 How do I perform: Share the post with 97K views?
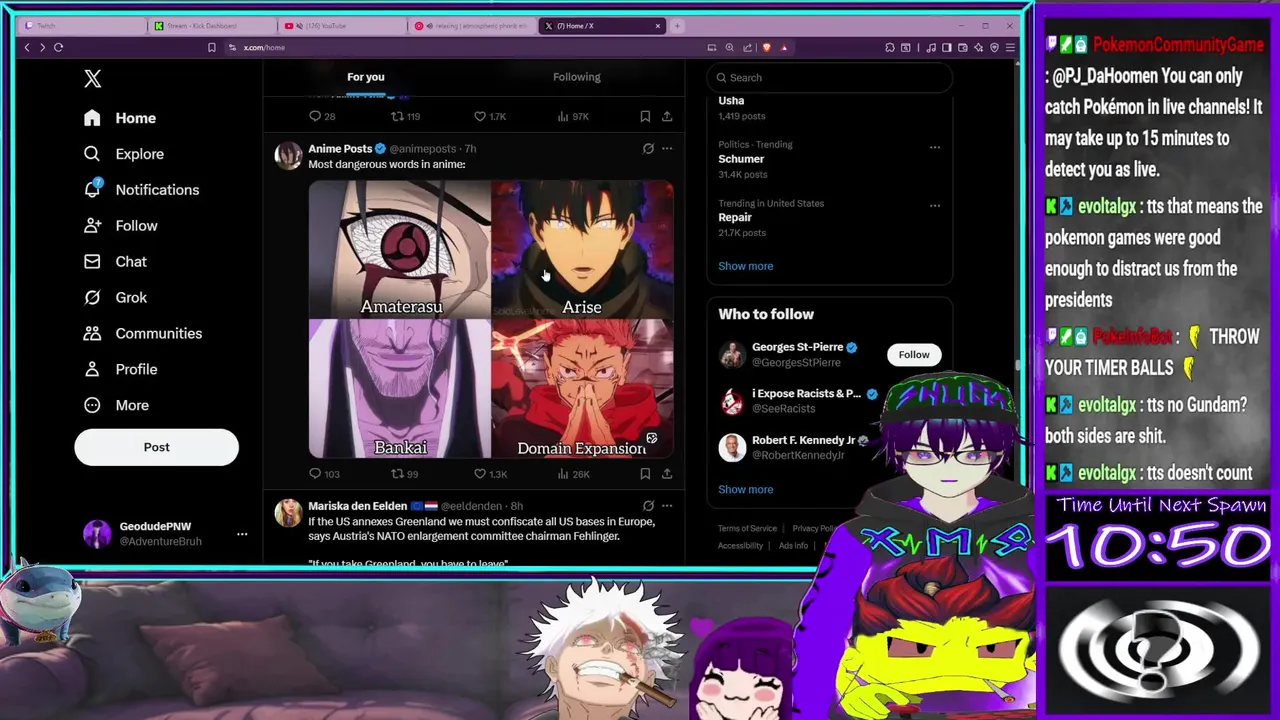point(667,117)
